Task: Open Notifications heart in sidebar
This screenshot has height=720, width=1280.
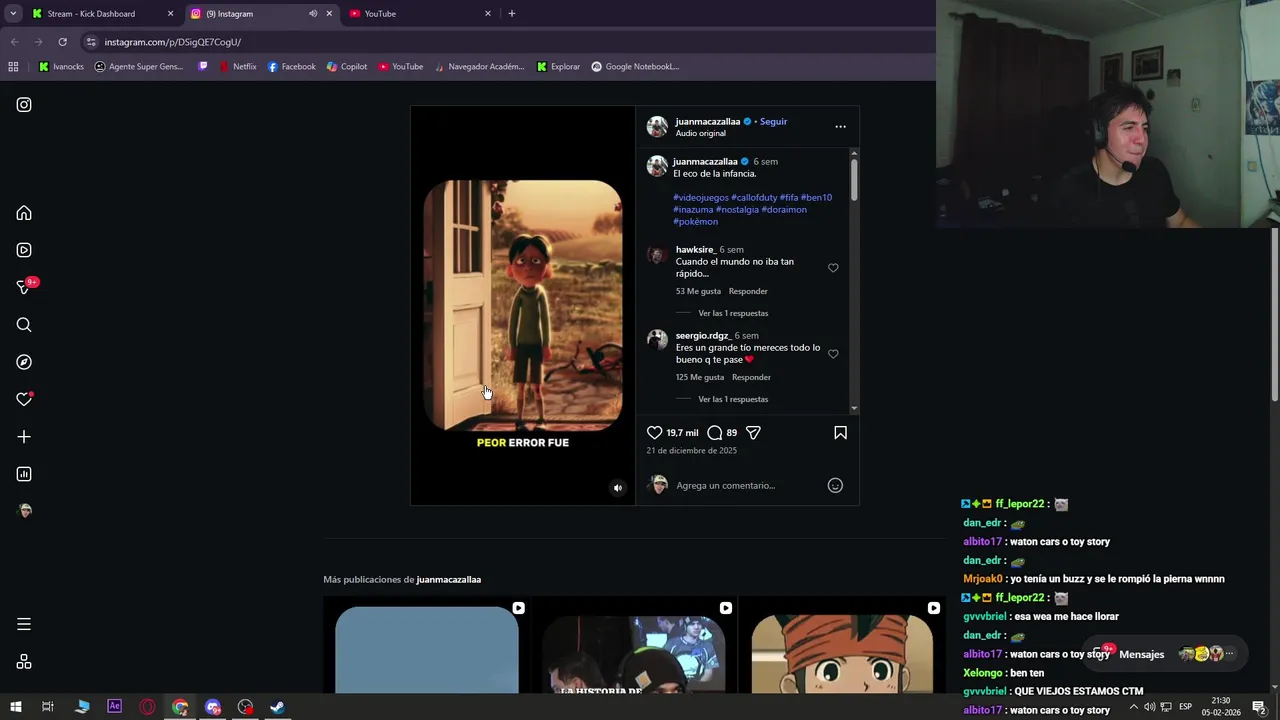Action: point(24,399)
